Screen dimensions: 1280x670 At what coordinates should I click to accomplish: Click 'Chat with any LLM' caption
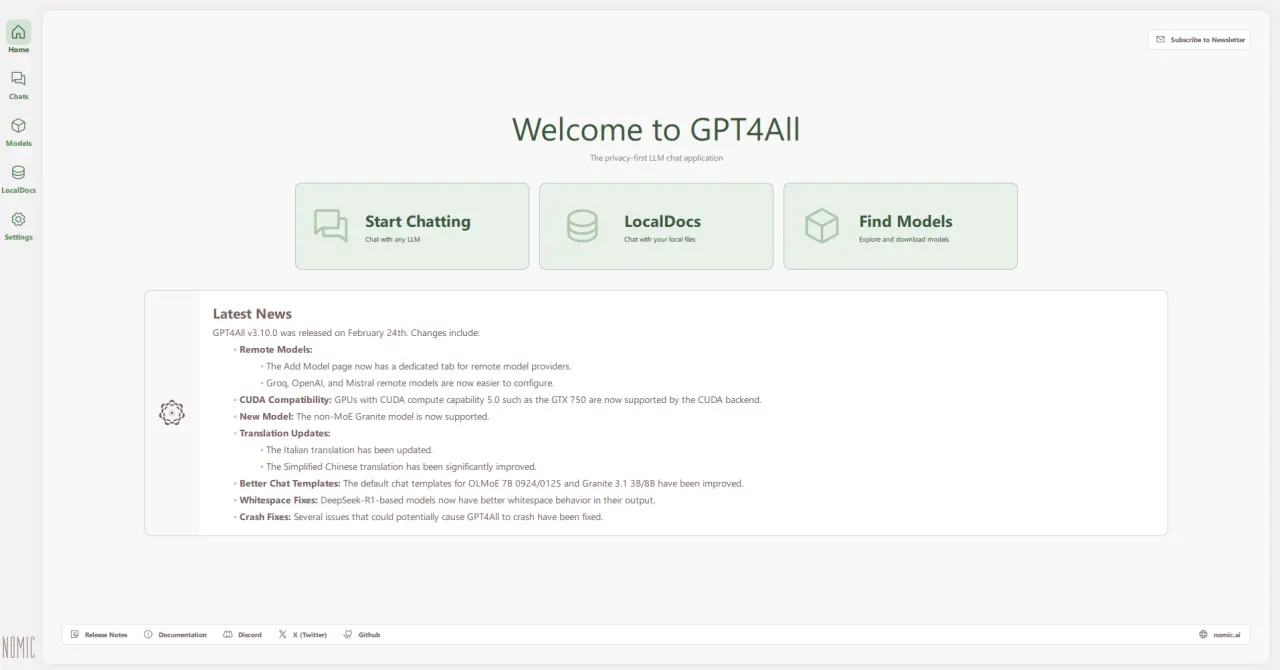tap(392, 240)
